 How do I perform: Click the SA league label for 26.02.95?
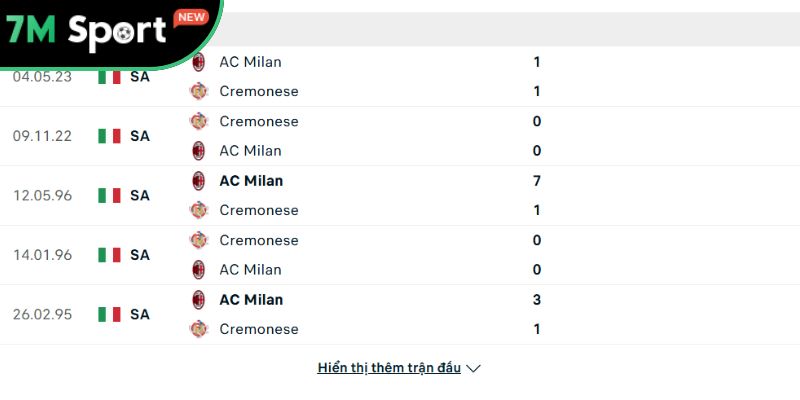pos(140,314)
